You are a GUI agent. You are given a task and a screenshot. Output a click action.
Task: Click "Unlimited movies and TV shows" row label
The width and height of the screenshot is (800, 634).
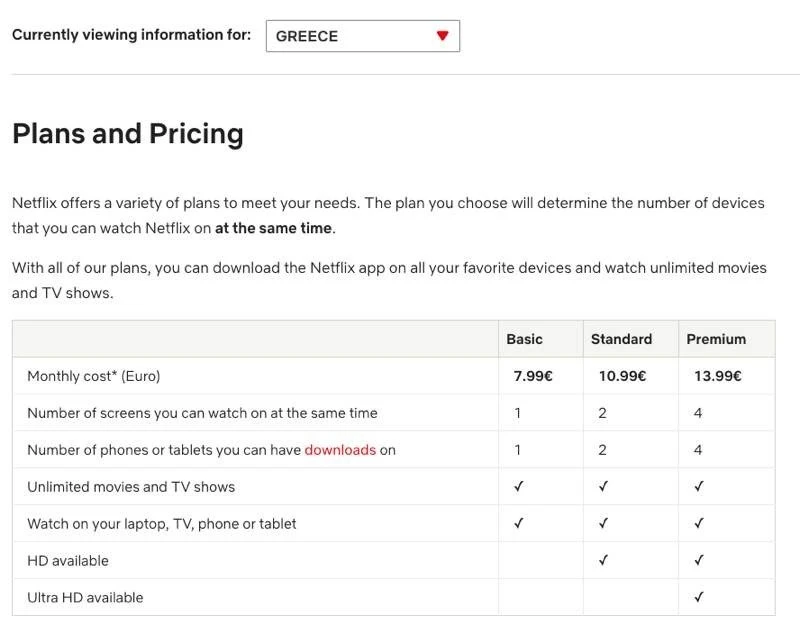pyautogui.click(x=131, y=487)
